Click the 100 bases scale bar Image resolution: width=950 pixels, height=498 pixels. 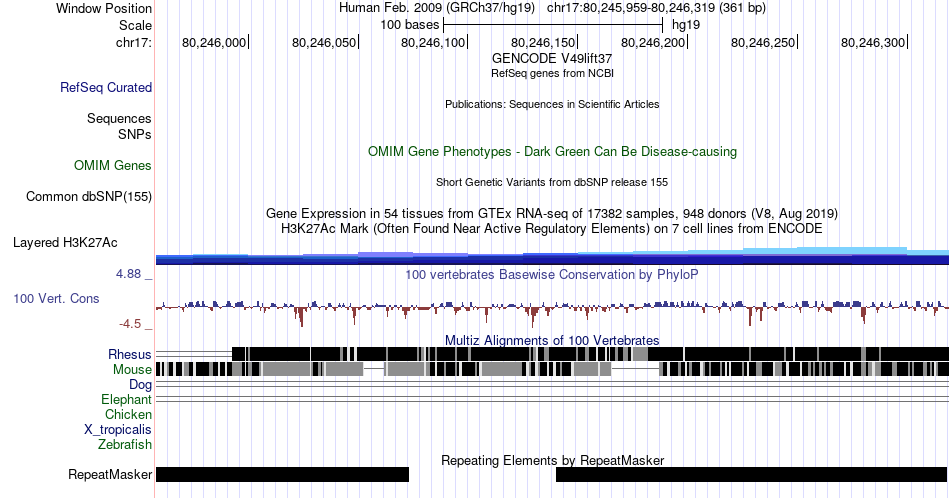click(553, 25)
